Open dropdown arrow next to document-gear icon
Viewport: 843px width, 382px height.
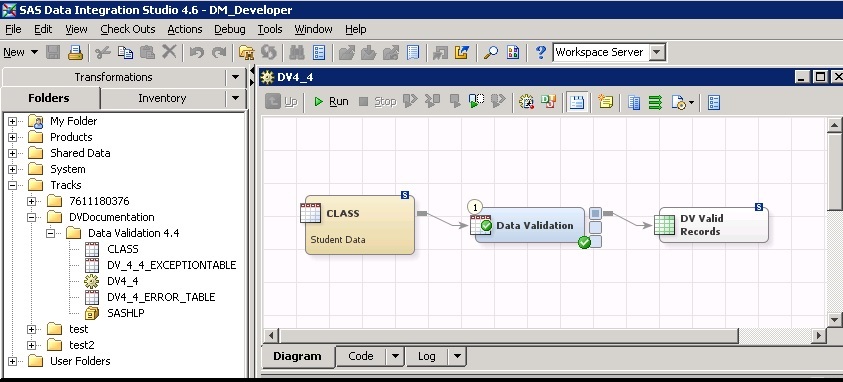click(691, 102)
